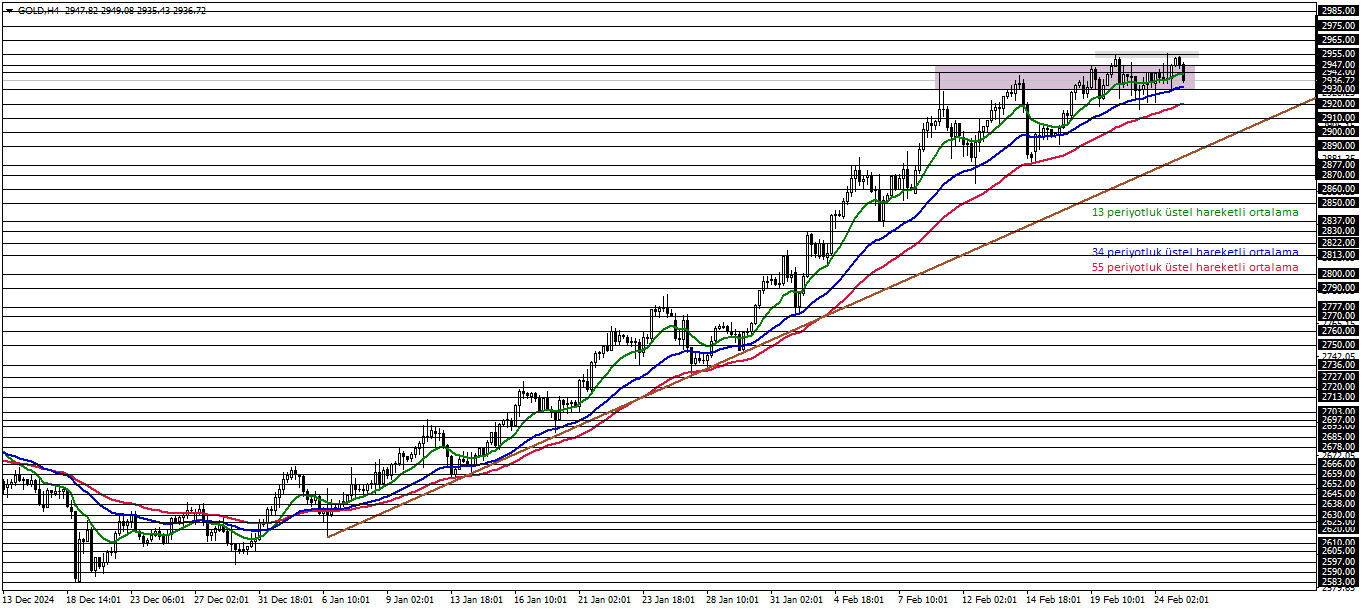Click the 21 Jan 02:01 time label

click(x=604, y=600)
